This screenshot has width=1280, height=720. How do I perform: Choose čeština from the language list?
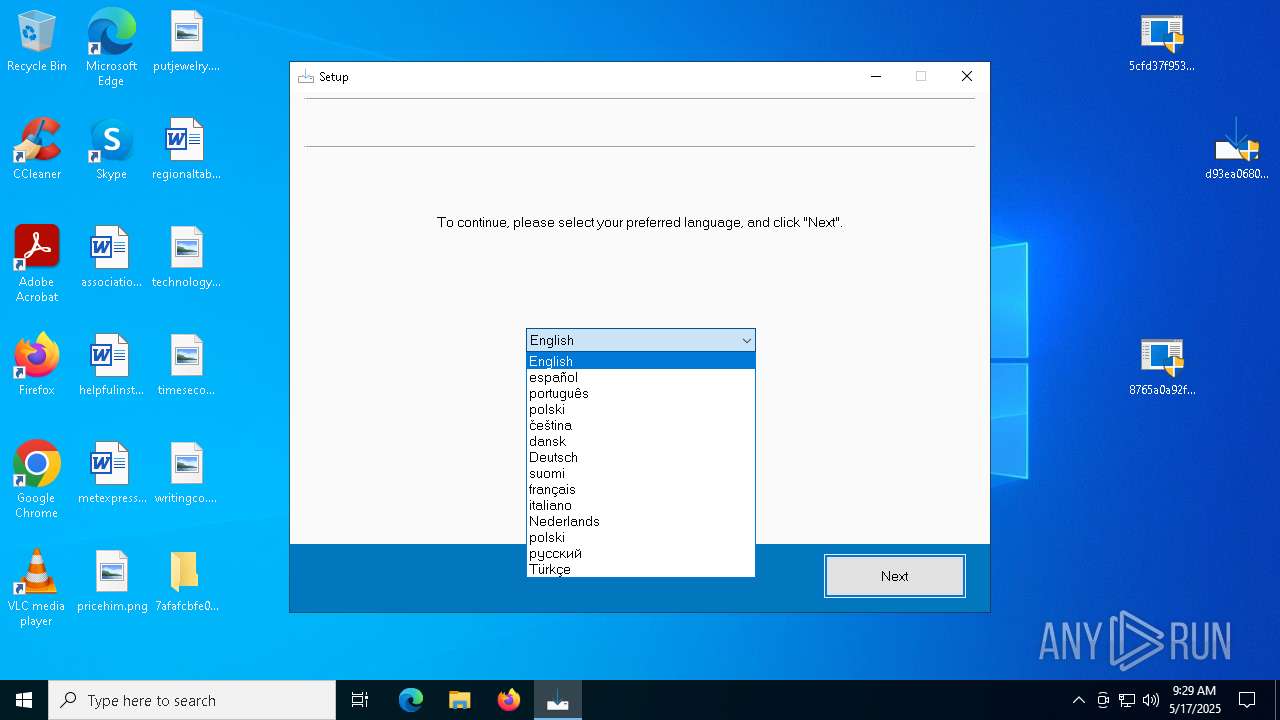point(641,425)
